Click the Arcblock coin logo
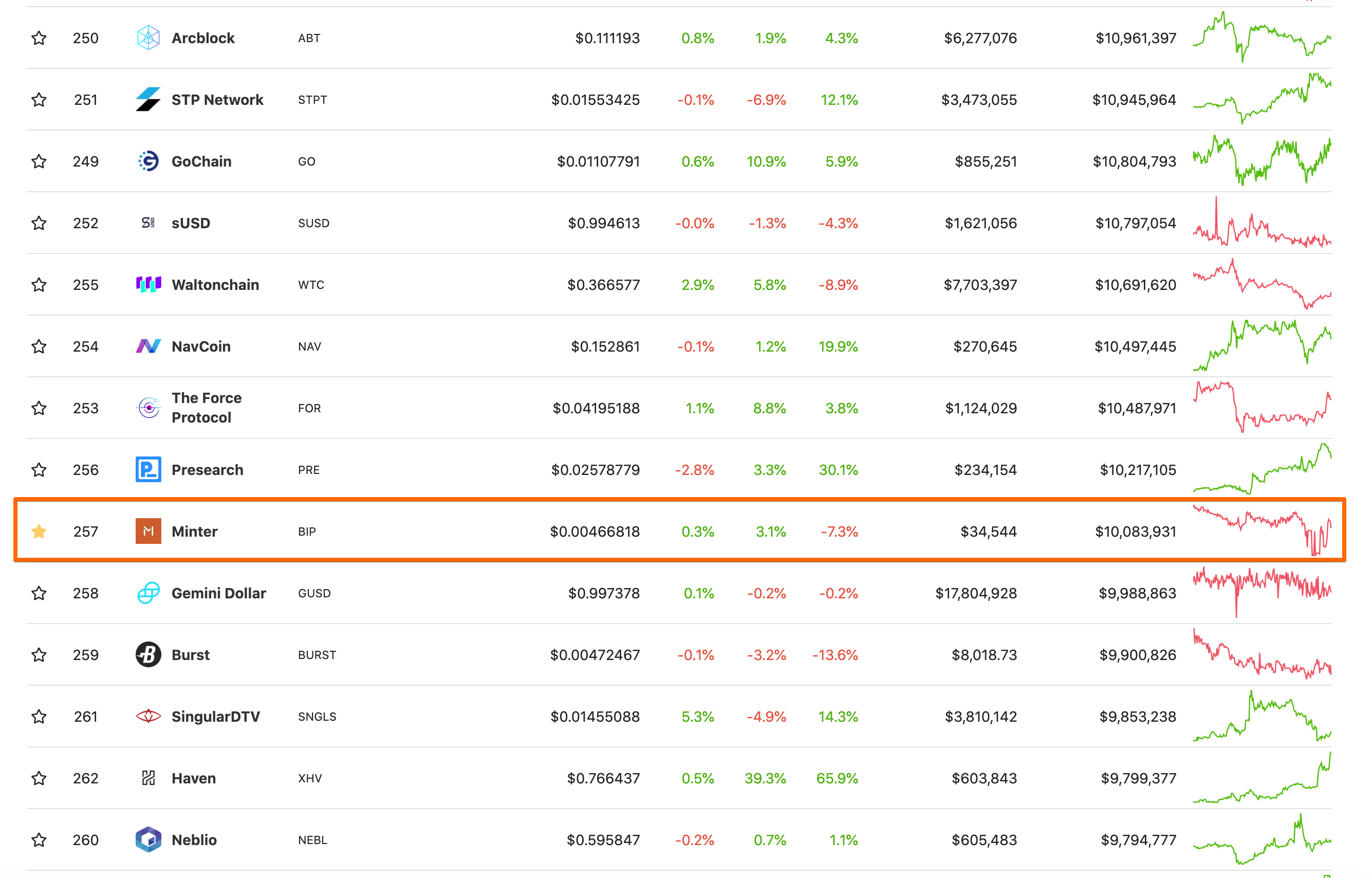Image resolution: width=1372 pixels, height=878 pixels. 148,38
